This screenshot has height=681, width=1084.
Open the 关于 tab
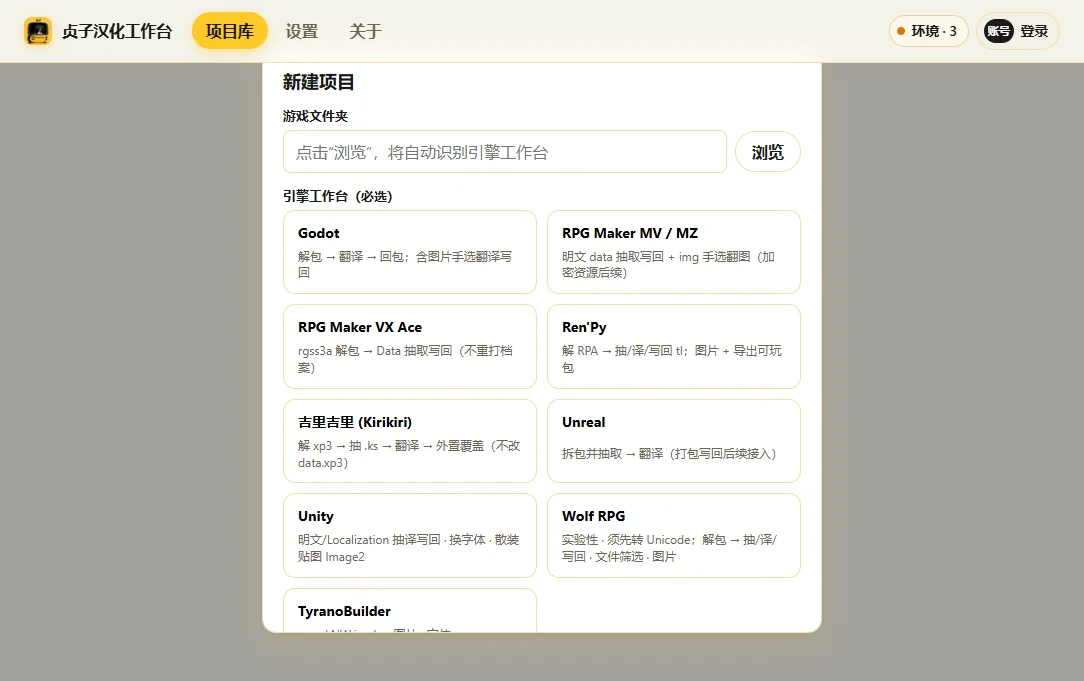coord(365,31)
